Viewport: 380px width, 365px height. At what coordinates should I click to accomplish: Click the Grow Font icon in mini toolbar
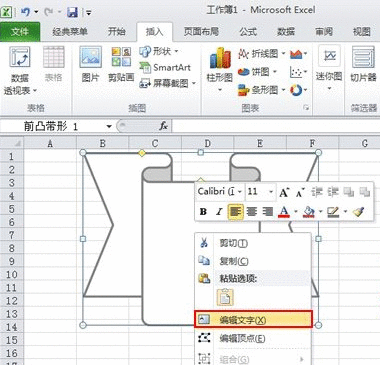click(x=284, y=192)
